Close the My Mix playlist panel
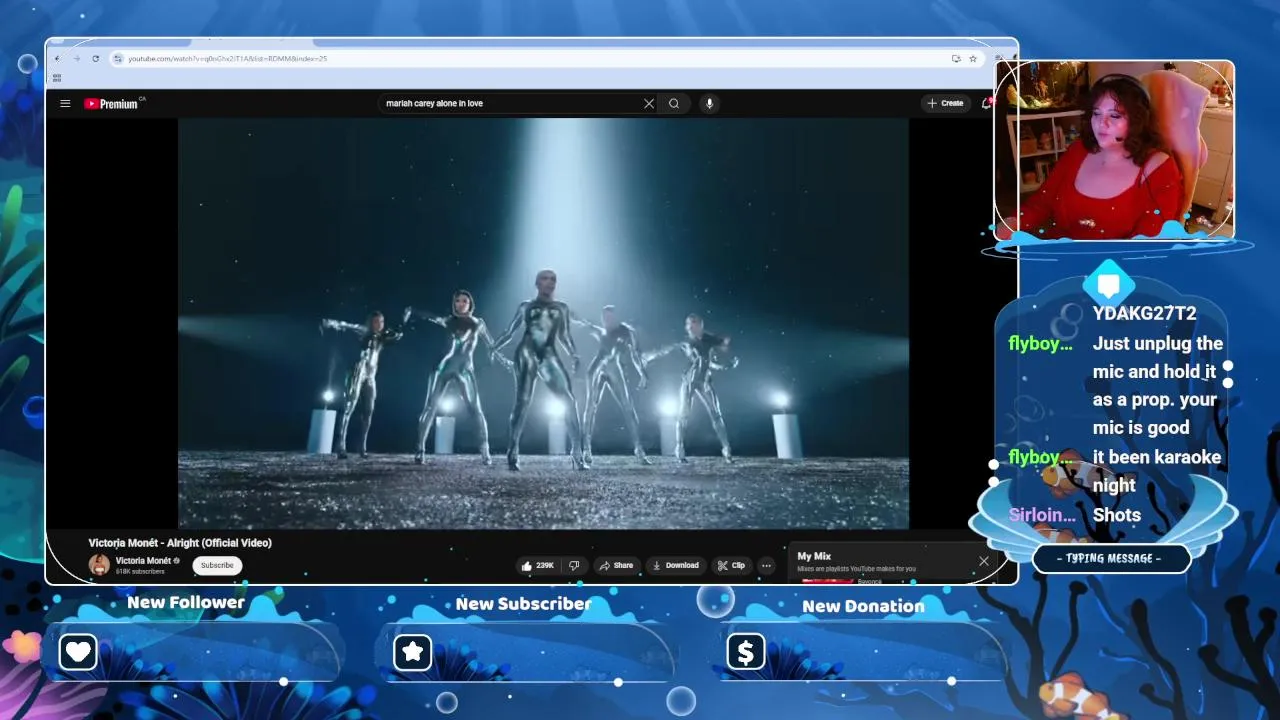This screenshot has height=720, width=1280. [x=984, y=561]
